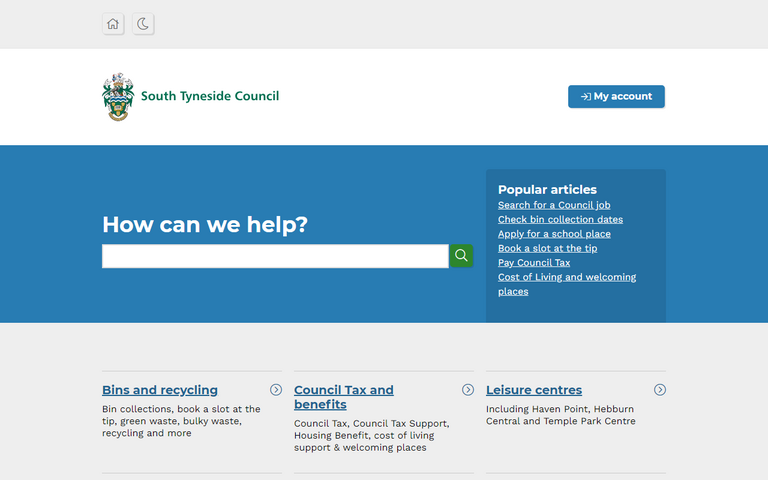This screenshot has height=480, width=768.
Task: Click the home icon button
Action: click(x=113, y=24)
